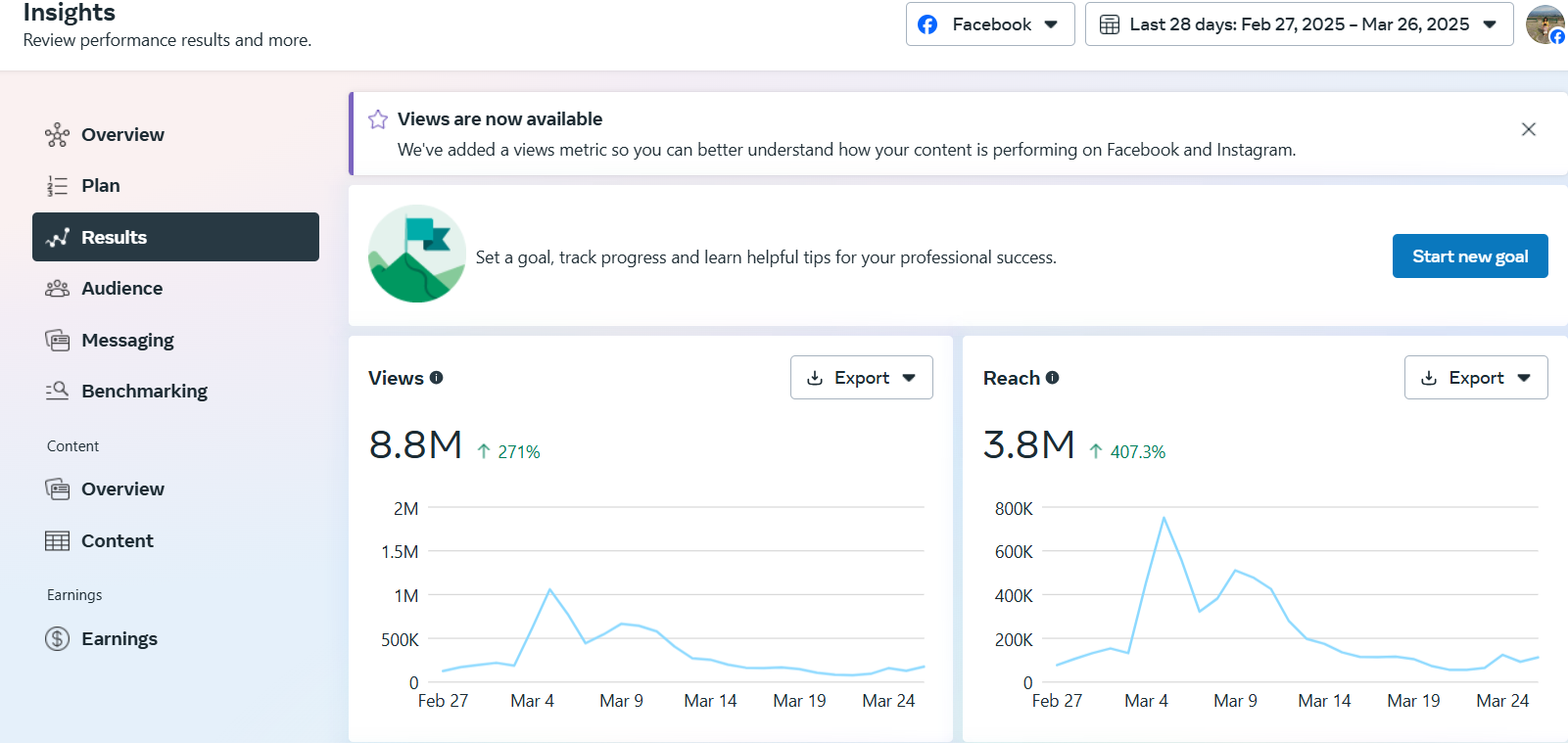Screen dimensions: 1568x743
Task: Click the Overview network icon in sidebar
Action: coord(57,135)
